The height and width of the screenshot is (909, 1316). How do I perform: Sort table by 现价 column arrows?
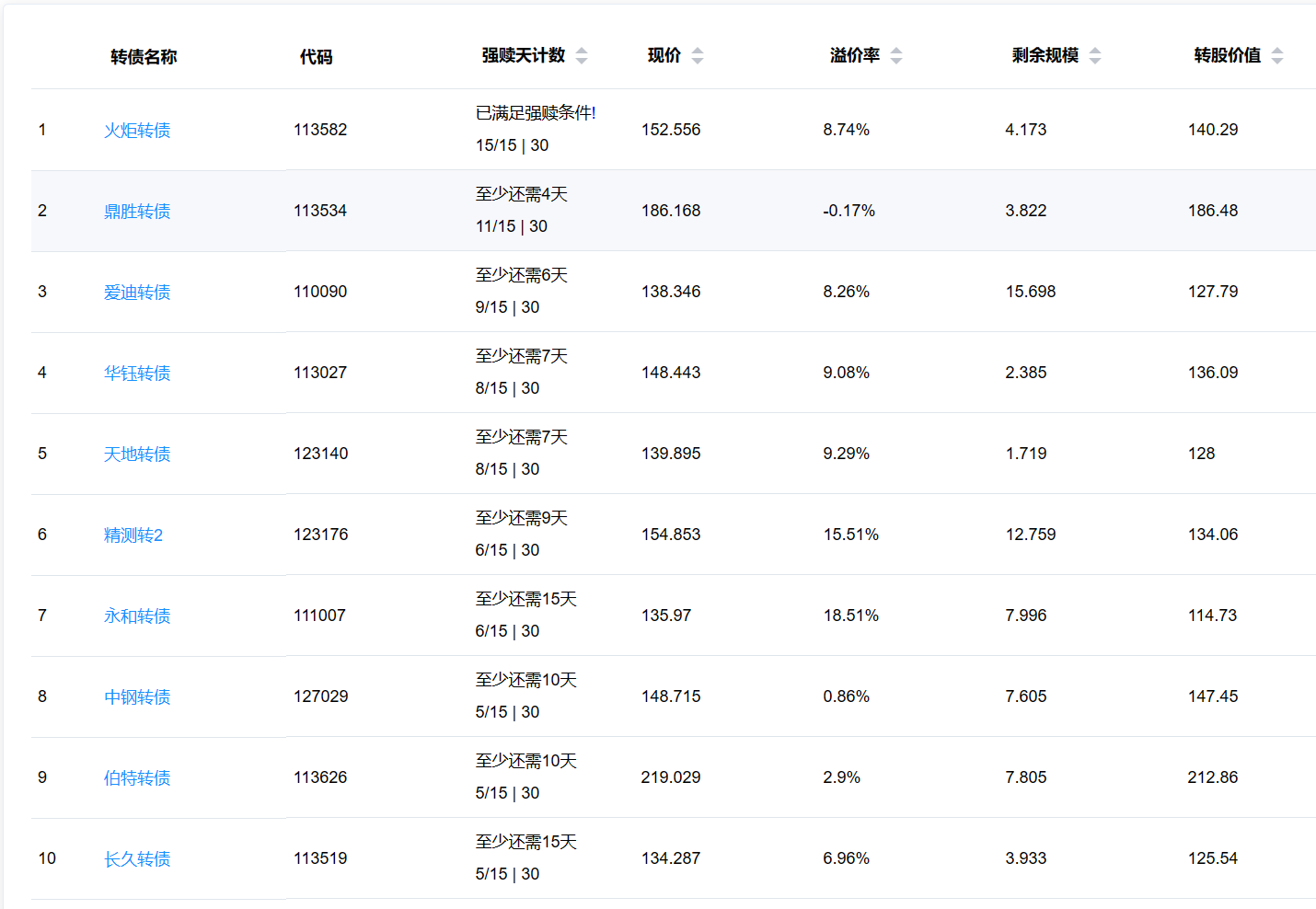[698, 56]
